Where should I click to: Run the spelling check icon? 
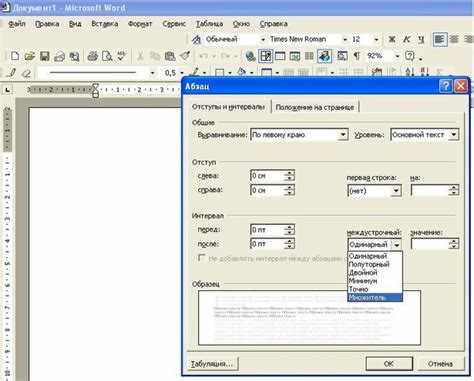point(121,56)
